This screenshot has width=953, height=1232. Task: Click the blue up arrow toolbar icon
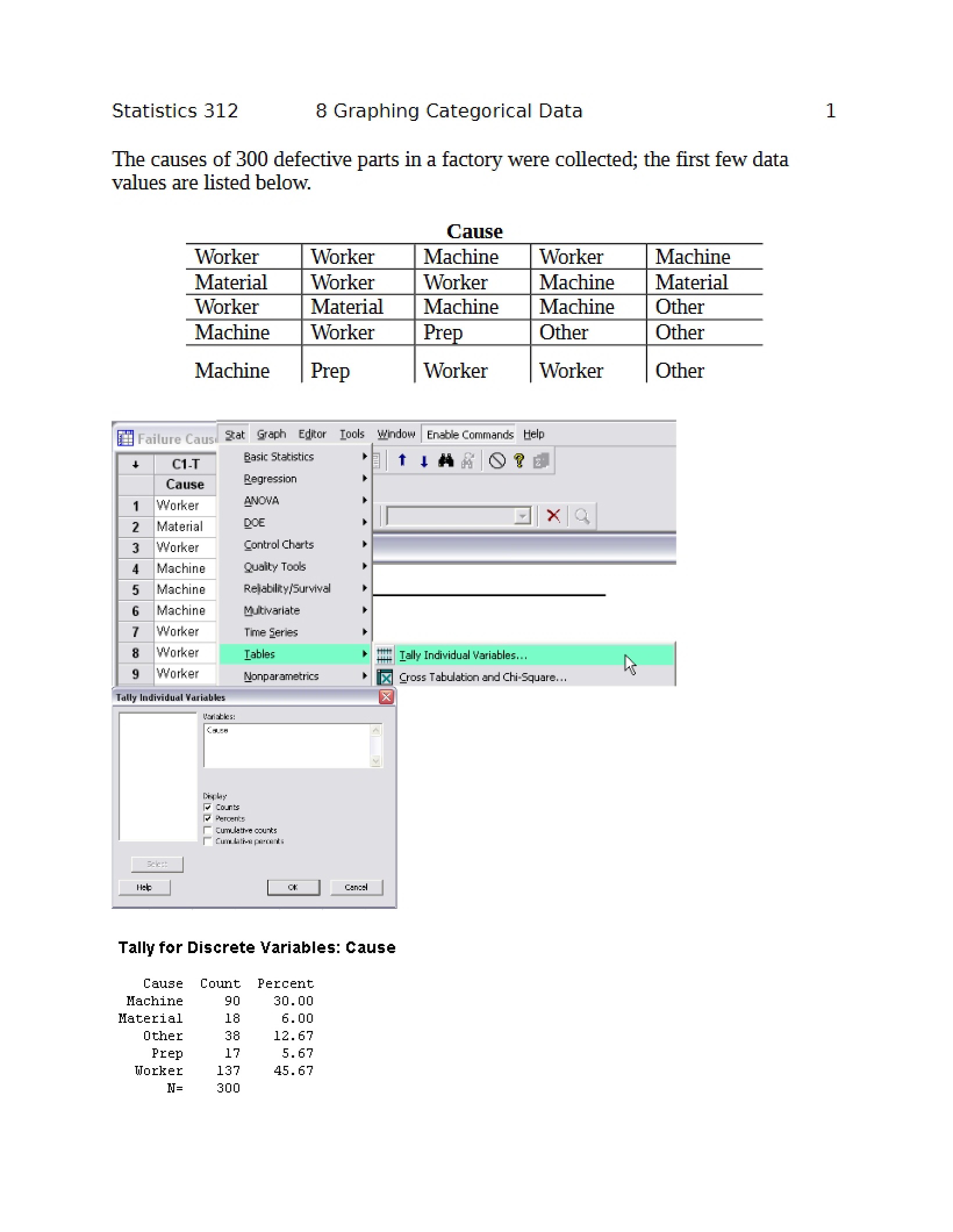[x=402, y=461]
